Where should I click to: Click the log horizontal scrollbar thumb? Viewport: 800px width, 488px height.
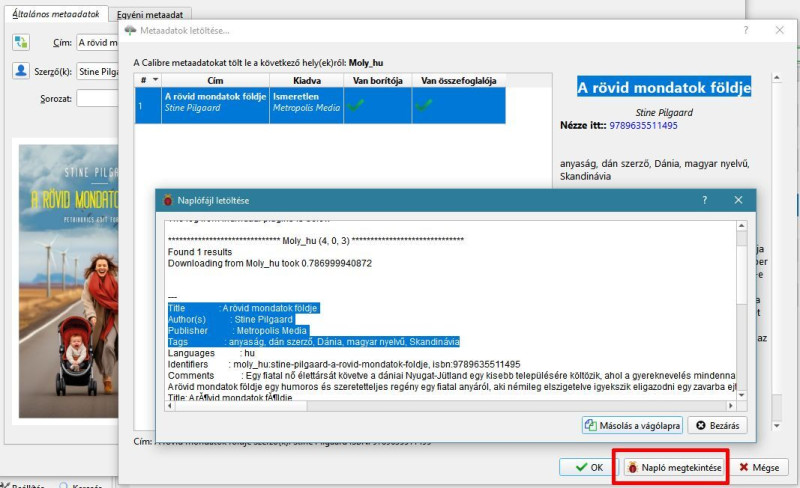coord(240,406)
